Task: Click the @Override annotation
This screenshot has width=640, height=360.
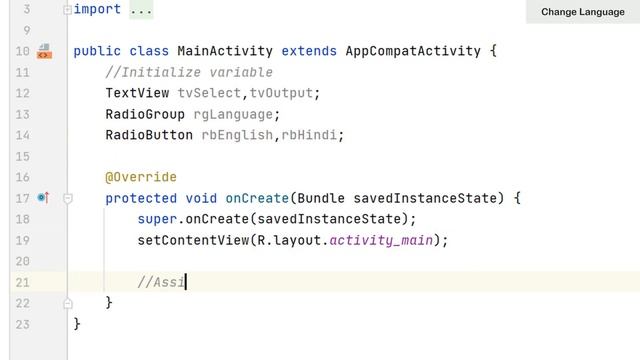Action: pyautogui.click(x=141, y=177)
